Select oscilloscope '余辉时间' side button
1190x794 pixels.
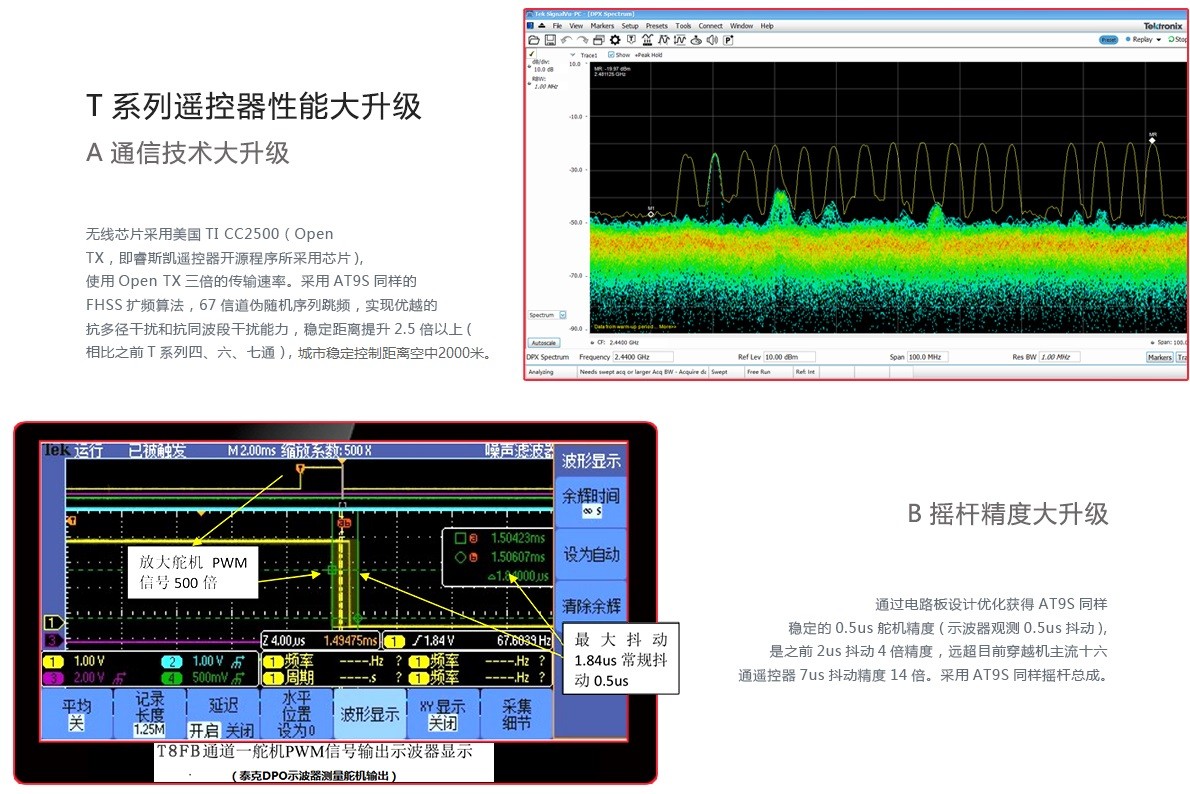[x=590, y=502]
